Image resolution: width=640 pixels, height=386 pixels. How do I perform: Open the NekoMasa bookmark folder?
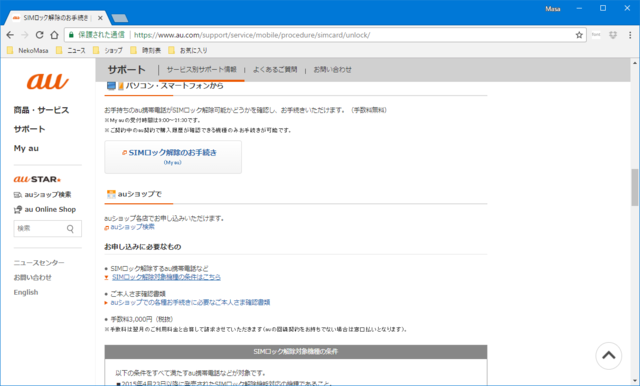(x=28, y=51)
